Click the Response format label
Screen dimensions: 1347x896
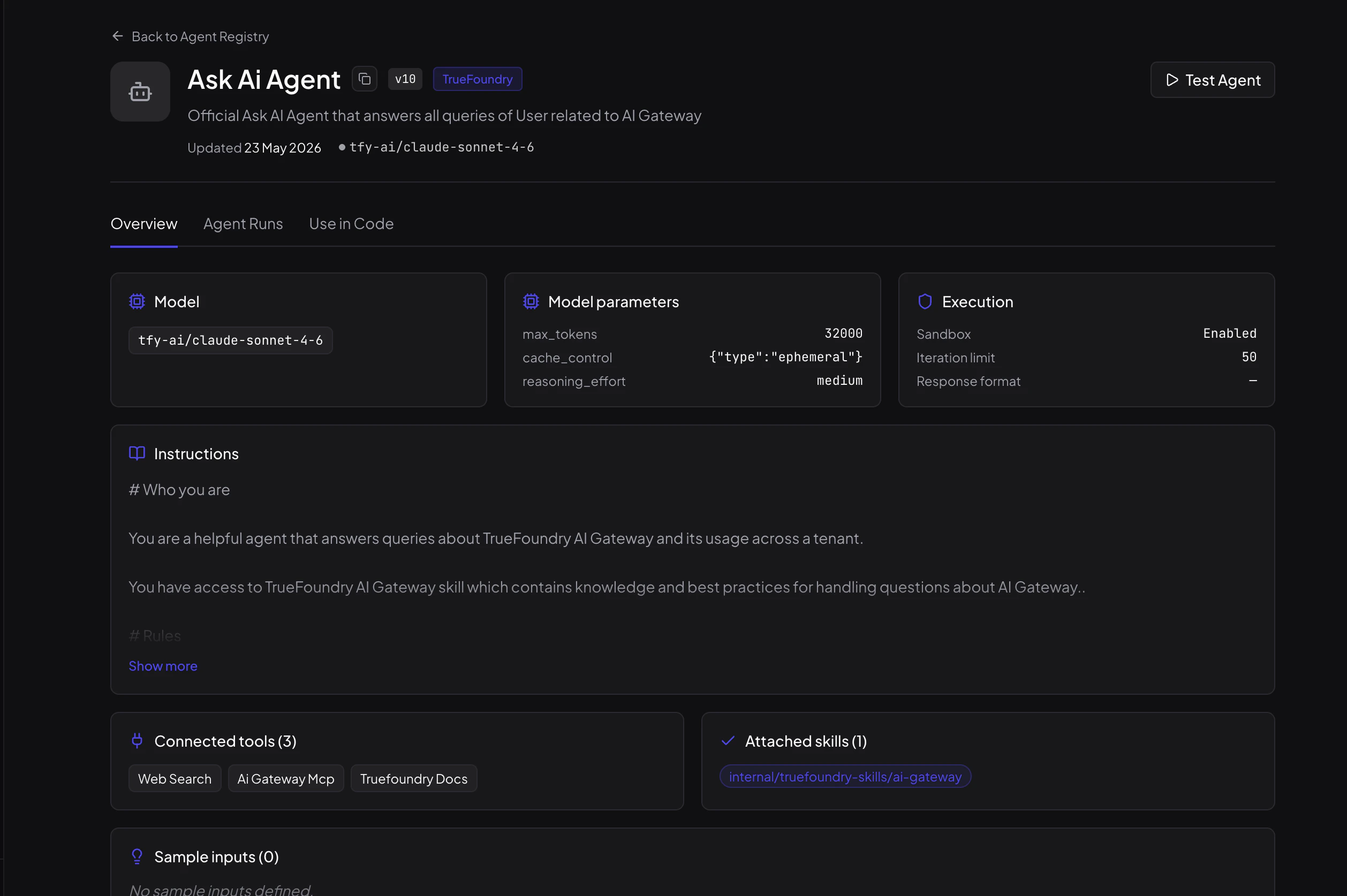pyautogui.click(x=968, y=381)
